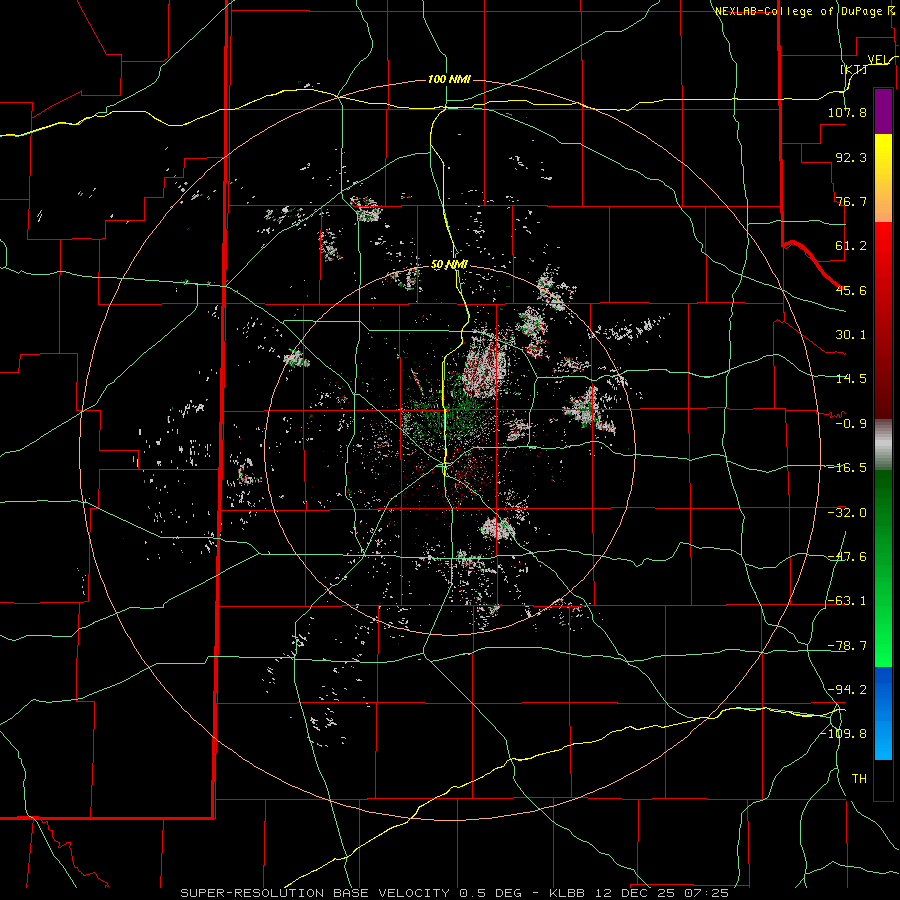
Task: Pick the black TH segment of the scale
Action: tap(883, 779)
